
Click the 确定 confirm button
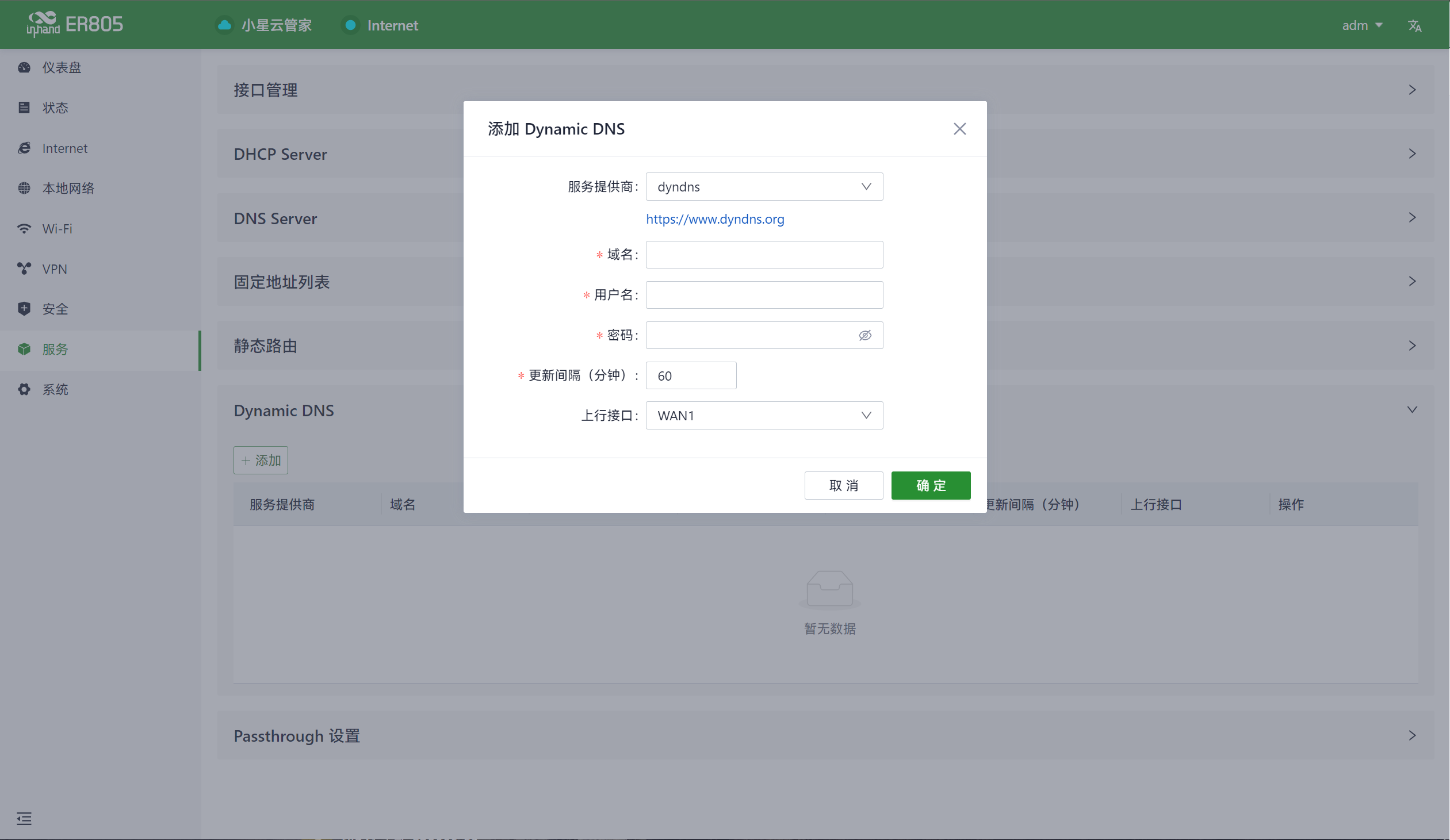click(931, 486)
